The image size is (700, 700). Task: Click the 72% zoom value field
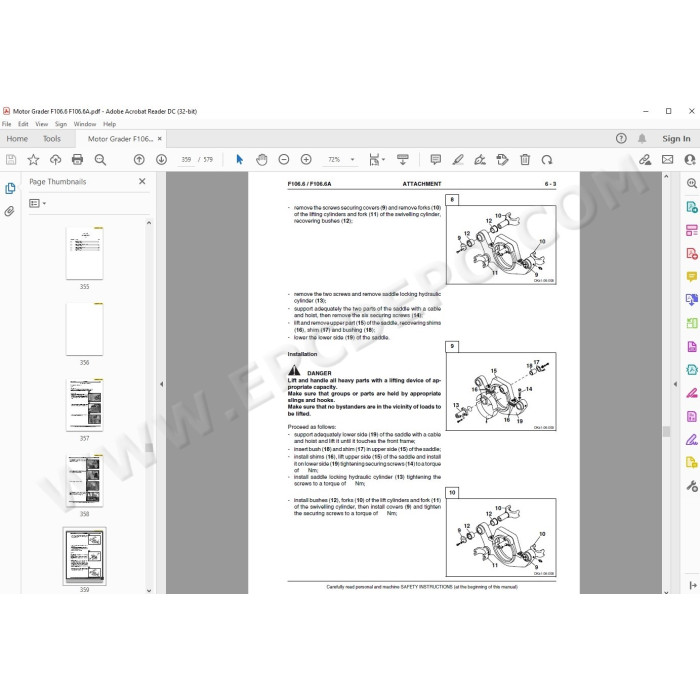click(334, 159)
